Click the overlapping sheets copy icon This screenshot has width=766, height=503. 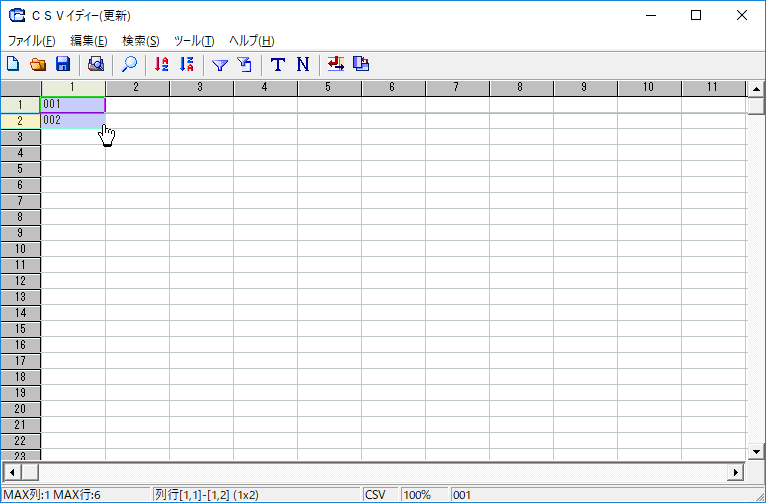[361, 64]
